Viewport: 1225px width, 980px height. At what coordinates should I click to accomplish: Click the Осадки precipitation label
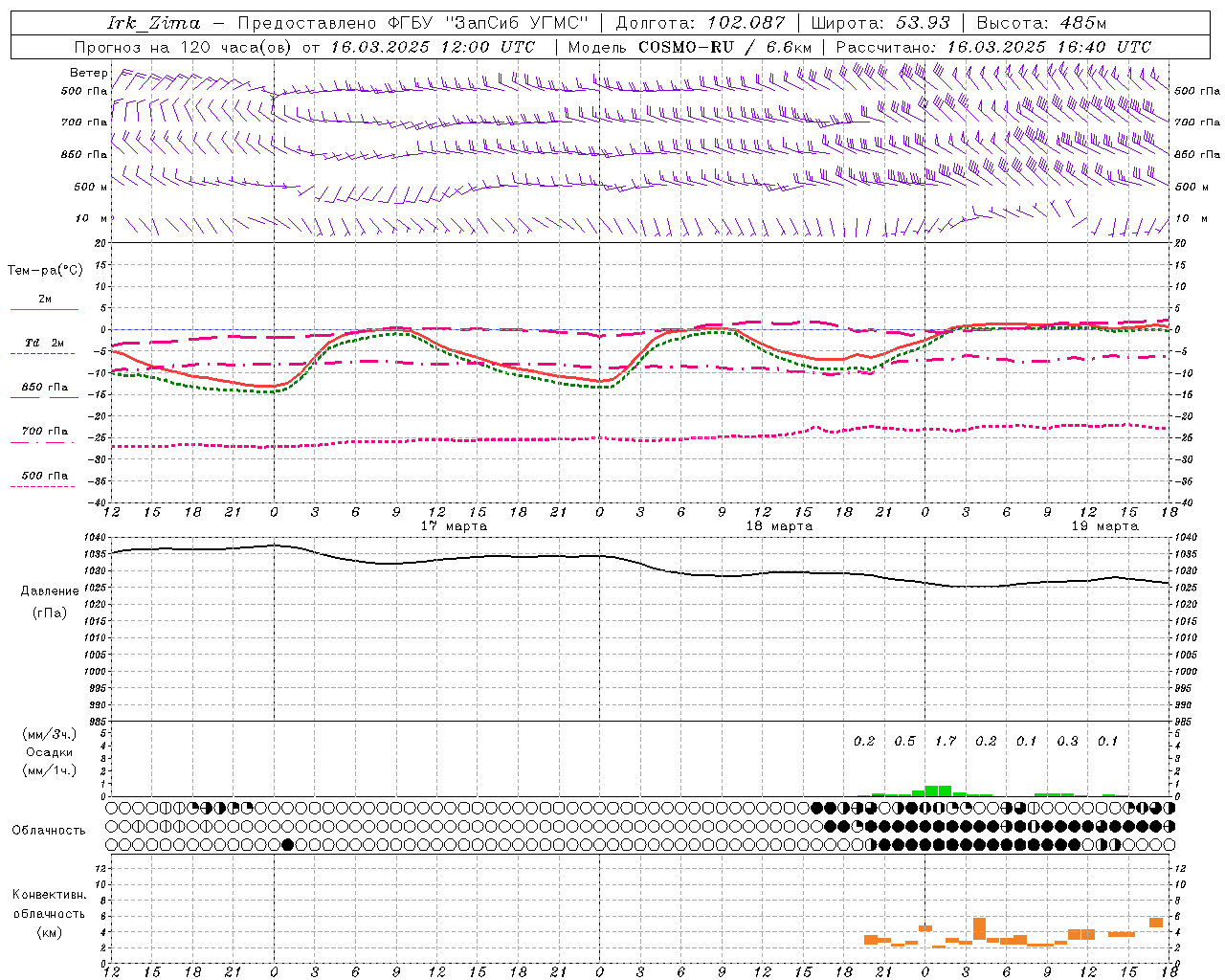point(50,752)
